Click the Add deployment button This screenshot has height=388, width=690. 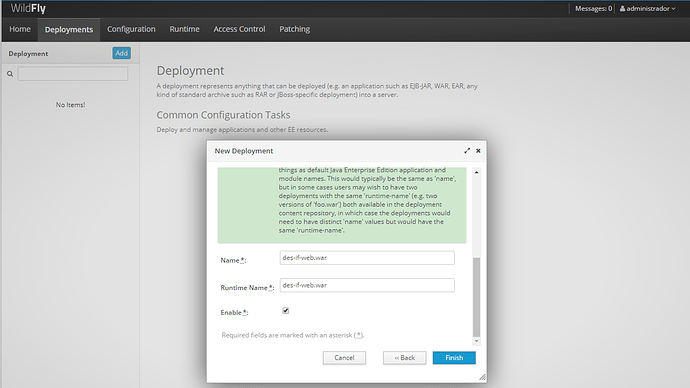[x=121, y=53]
